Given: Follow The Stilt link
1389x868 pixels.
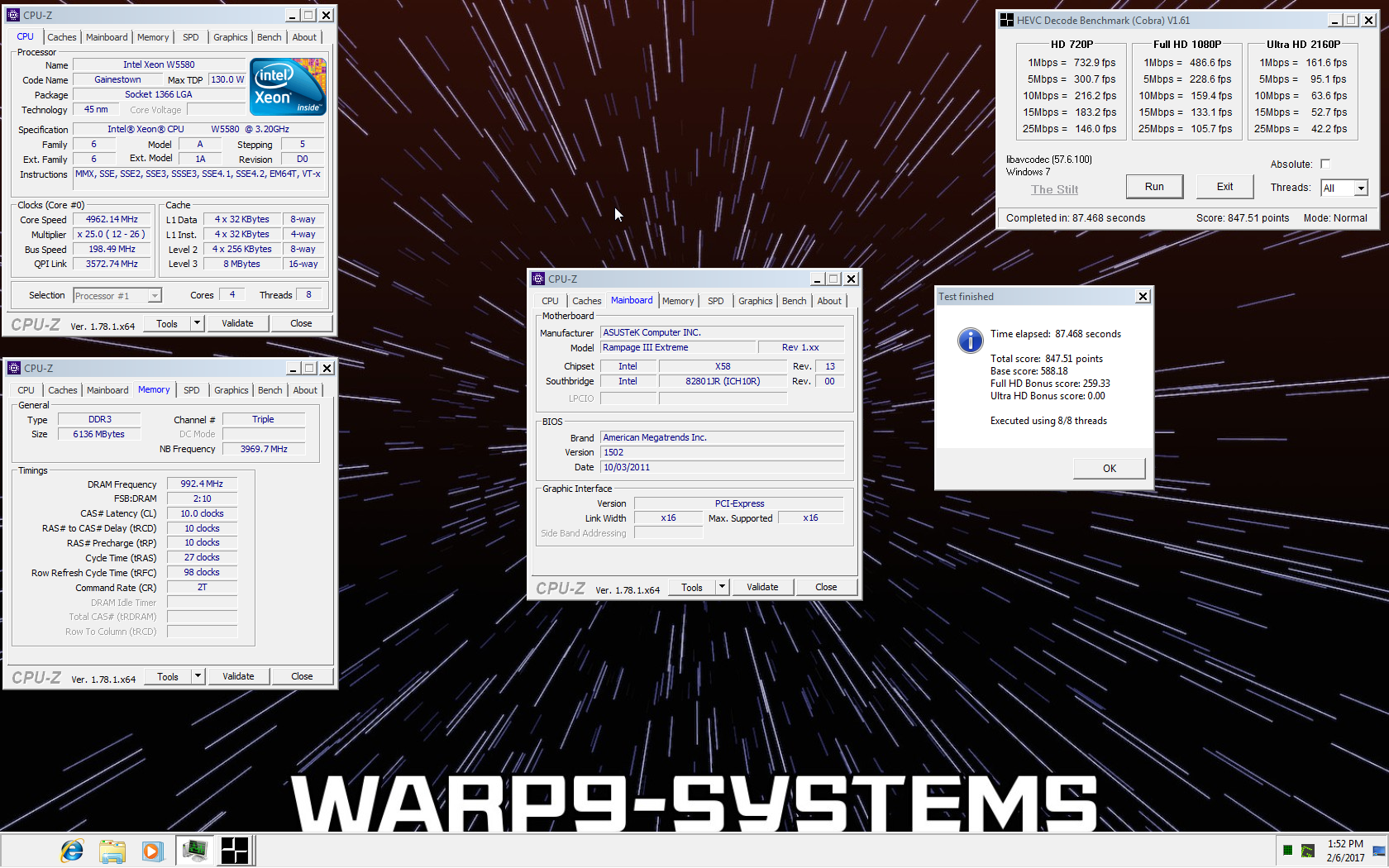Looking at the screenshot, I should (1054, 189).
